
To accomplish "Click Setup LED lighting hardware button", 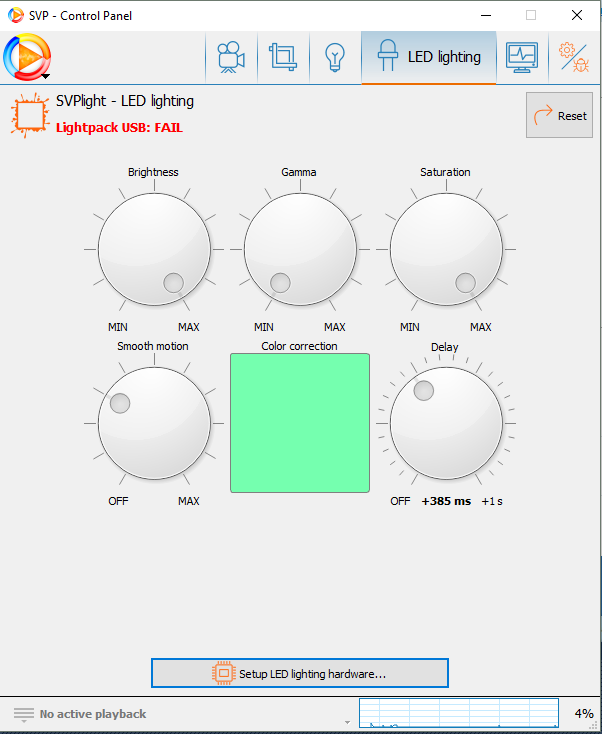I will [300, 673].
